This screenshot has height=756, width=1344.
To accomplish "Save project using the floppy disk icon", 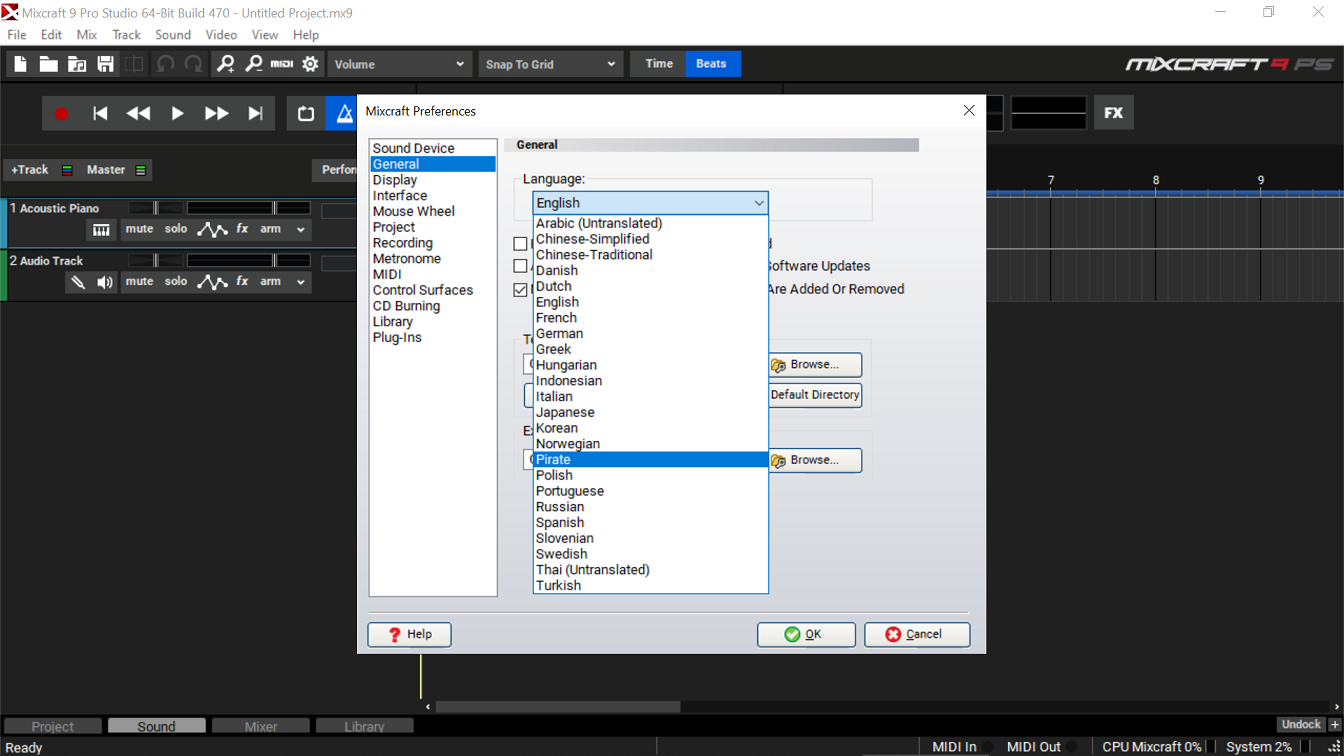I will click(x=105, y=64).
